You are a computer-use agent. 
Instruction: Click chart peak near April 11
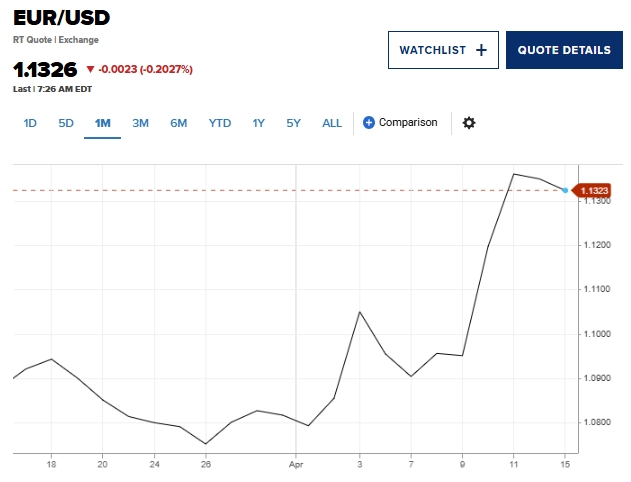click(x=513, y=174)
